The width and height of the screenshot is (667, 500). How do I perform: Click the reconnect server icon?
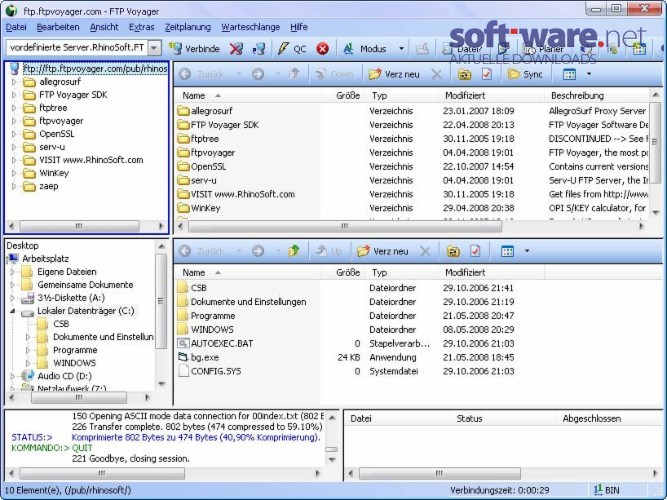tap(259, 49)
